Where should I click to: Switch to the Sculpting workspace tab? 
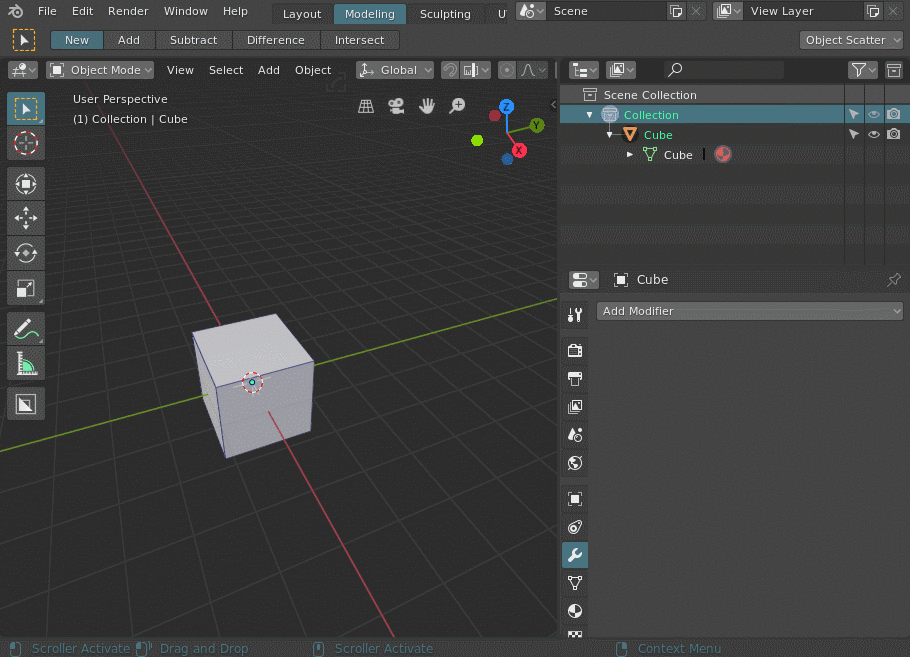point(445,14)
